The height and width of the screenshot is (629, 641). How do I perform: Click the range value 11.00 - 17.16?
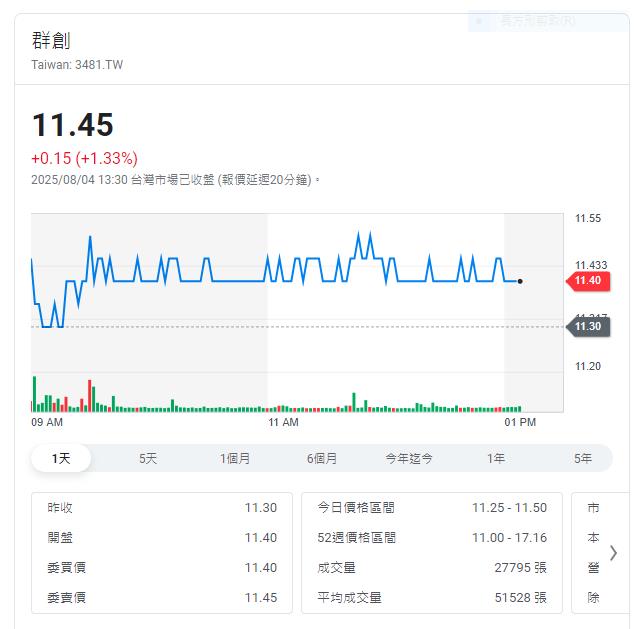click(510, 537)
